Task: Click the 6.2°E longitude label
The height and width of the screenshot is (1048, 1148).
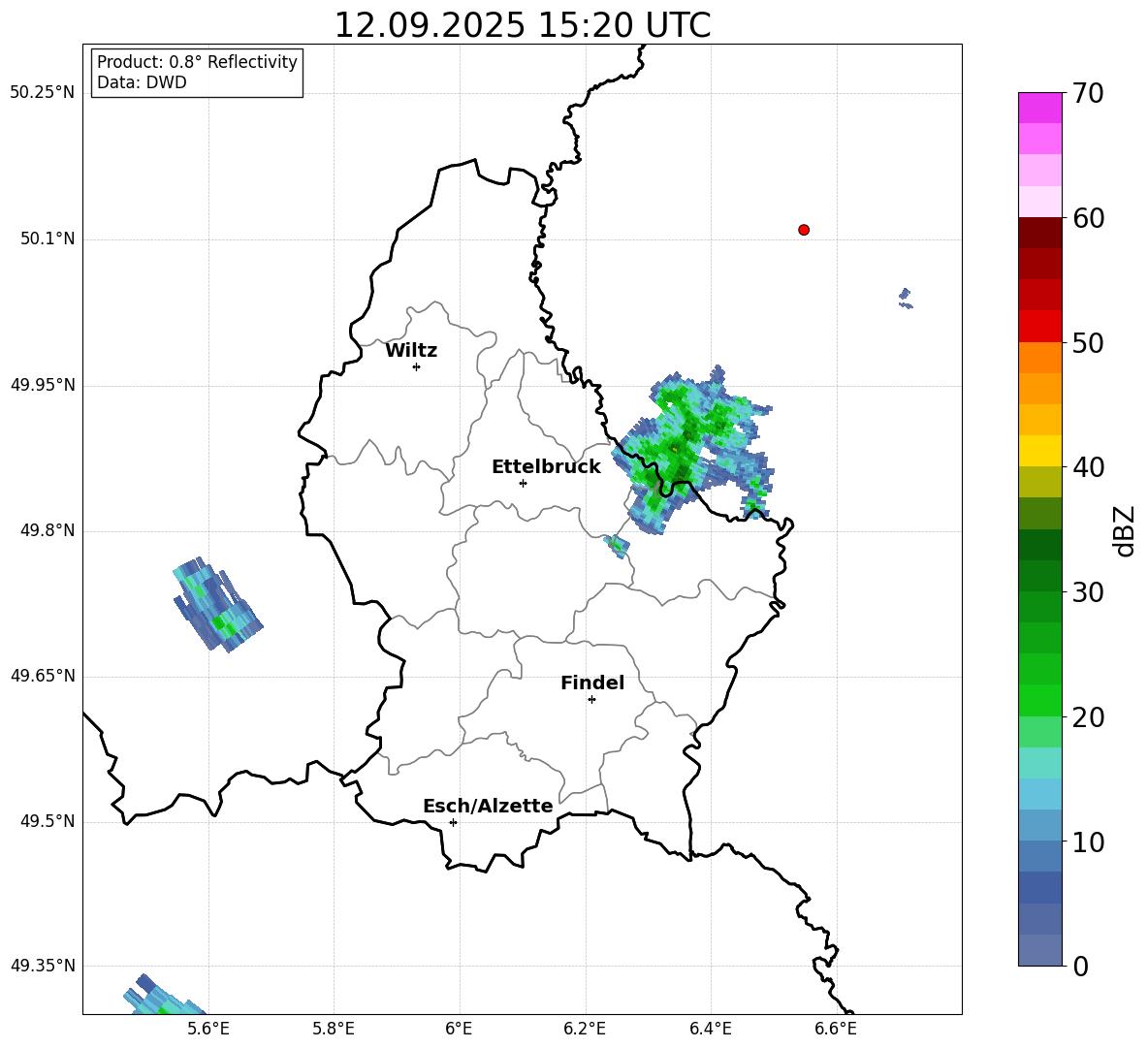Action: 585,1029
